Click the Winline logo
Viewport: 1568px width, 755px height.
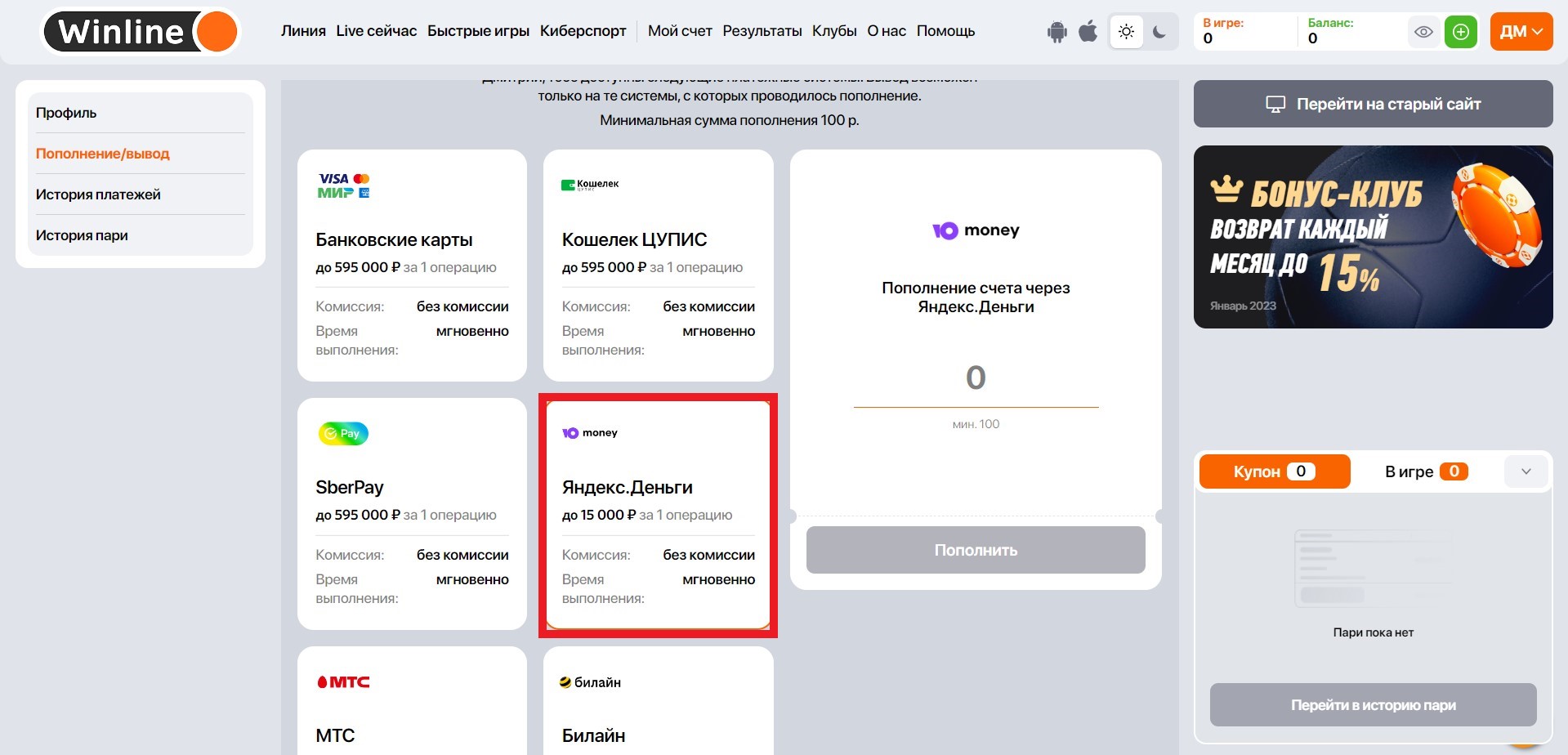click(140, 32)
